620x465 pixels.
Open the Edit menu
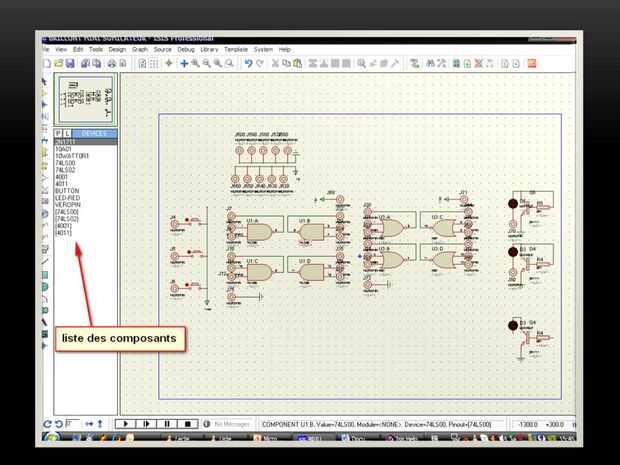tap(78, 49)
